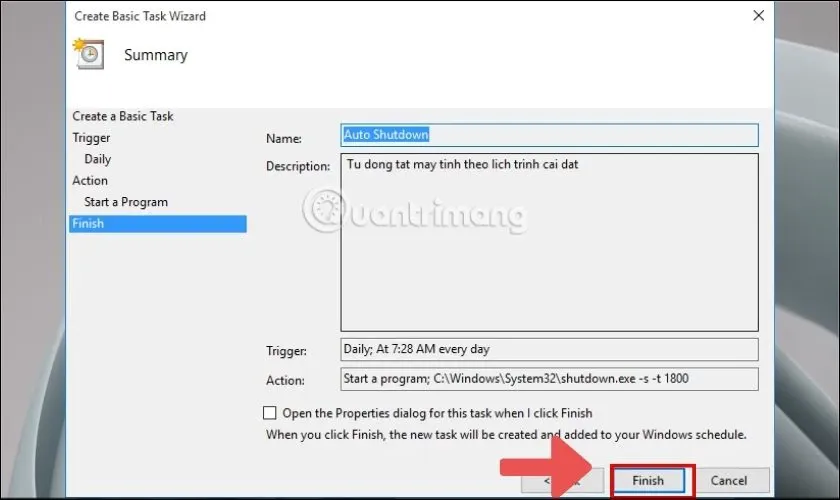Select the Create a Basic Task step
Viewport: 840px width, 500px height.
(123, 116)
